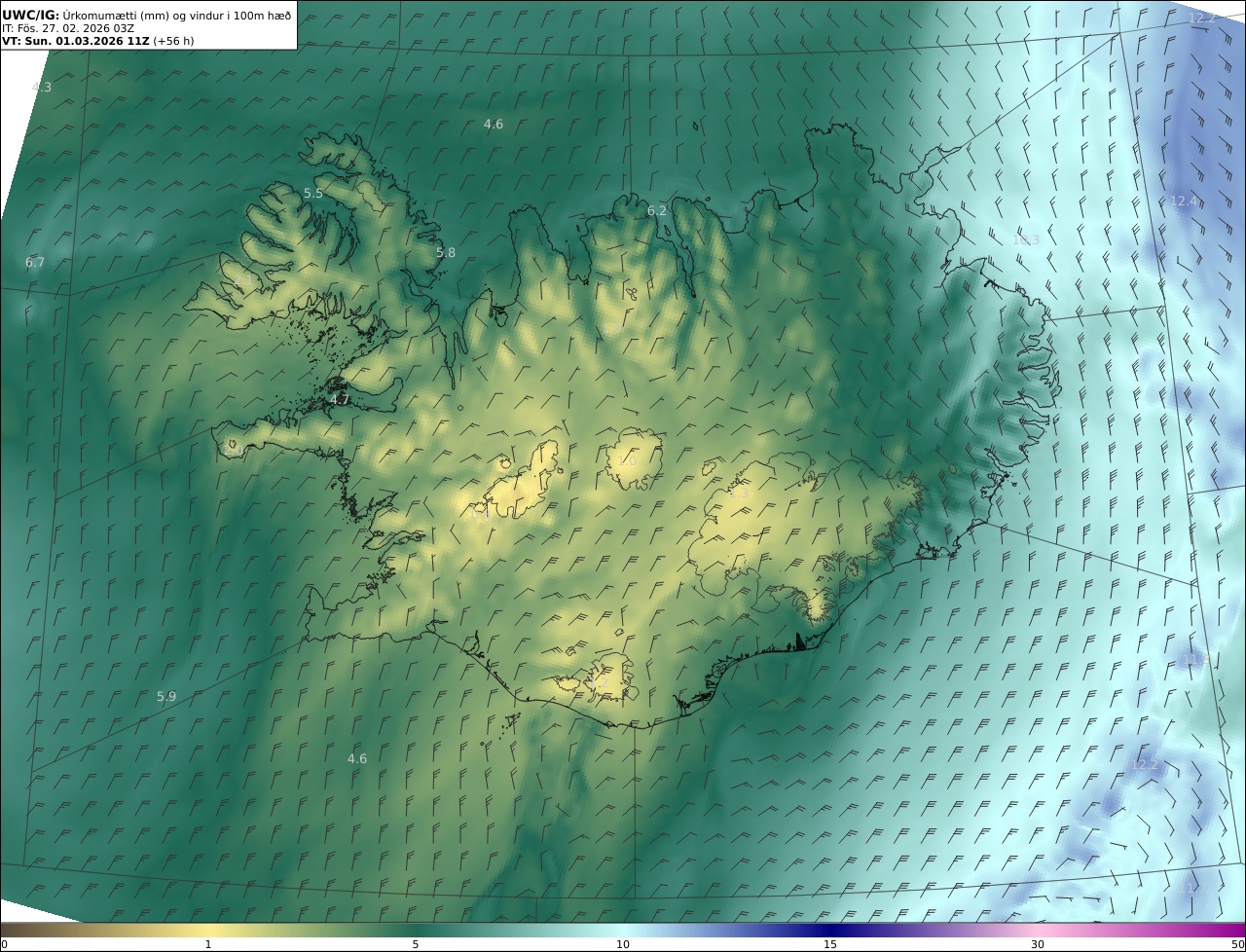Select the 5.5 value over the Westfjords
This screenshot has height=952, width=1246.
(313, 194)
